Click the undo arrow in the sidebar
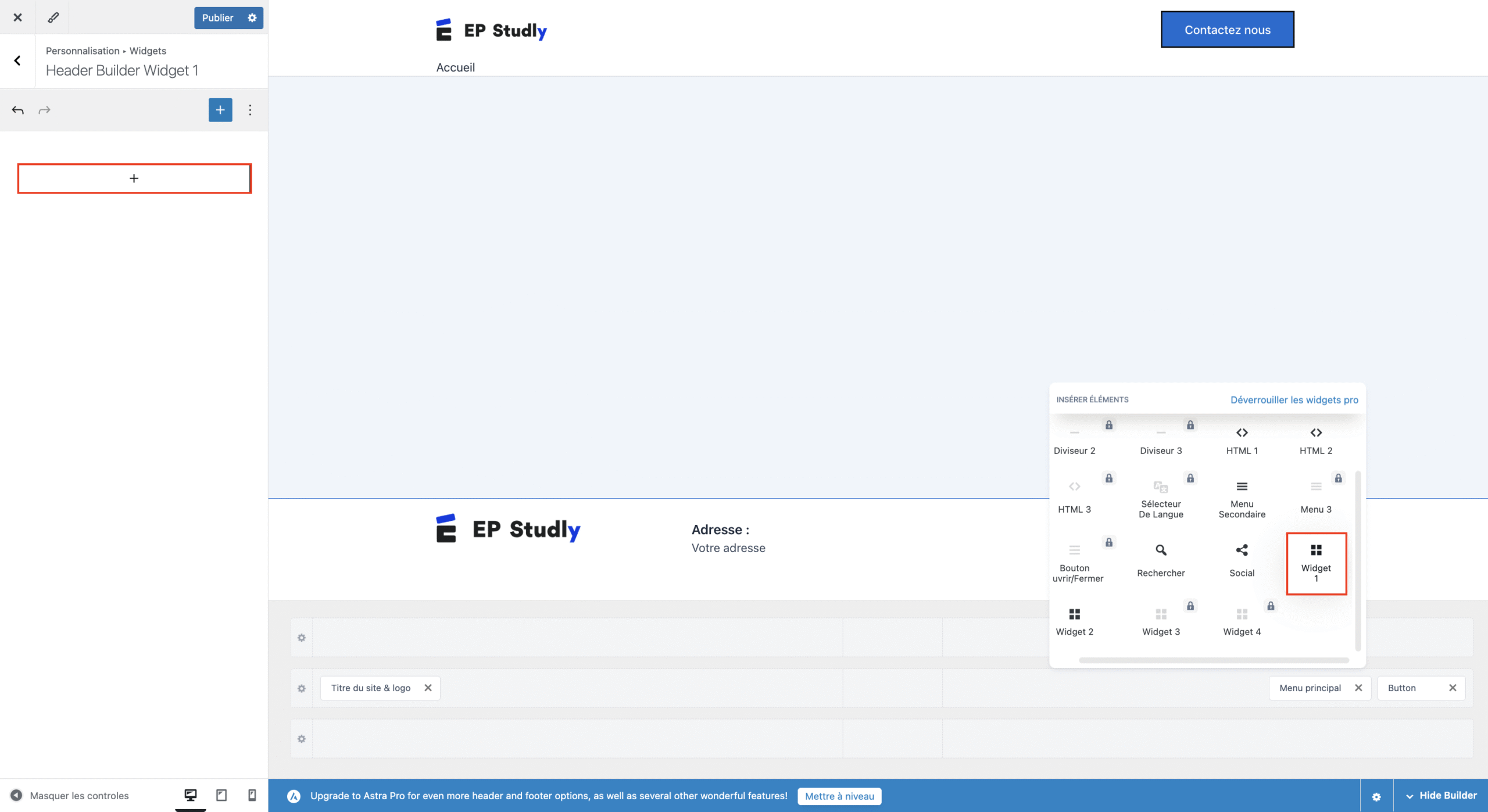1488x812 pixels. 18,110
